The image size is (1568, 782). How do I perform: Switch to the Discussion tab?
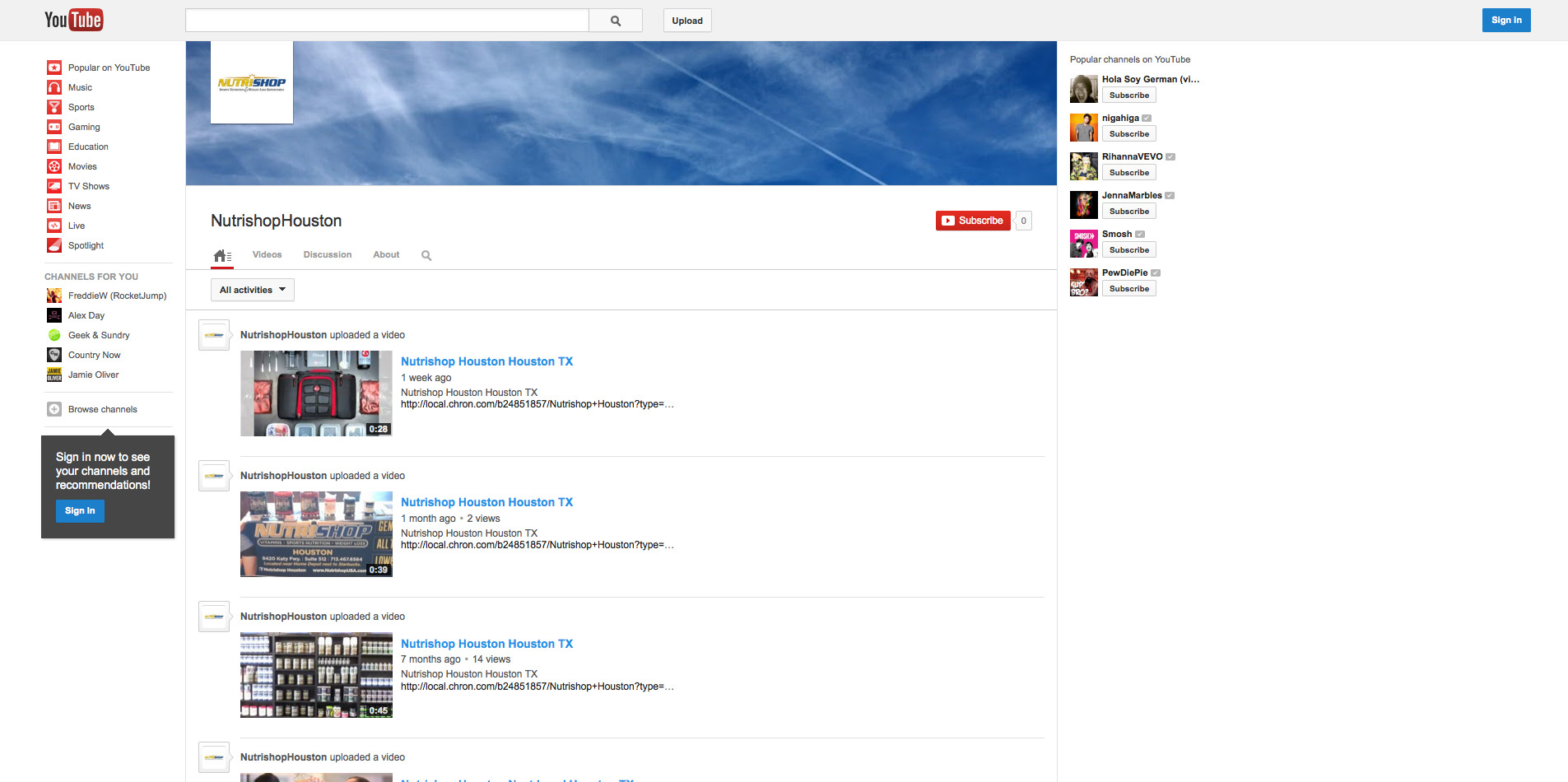point(327,255)
